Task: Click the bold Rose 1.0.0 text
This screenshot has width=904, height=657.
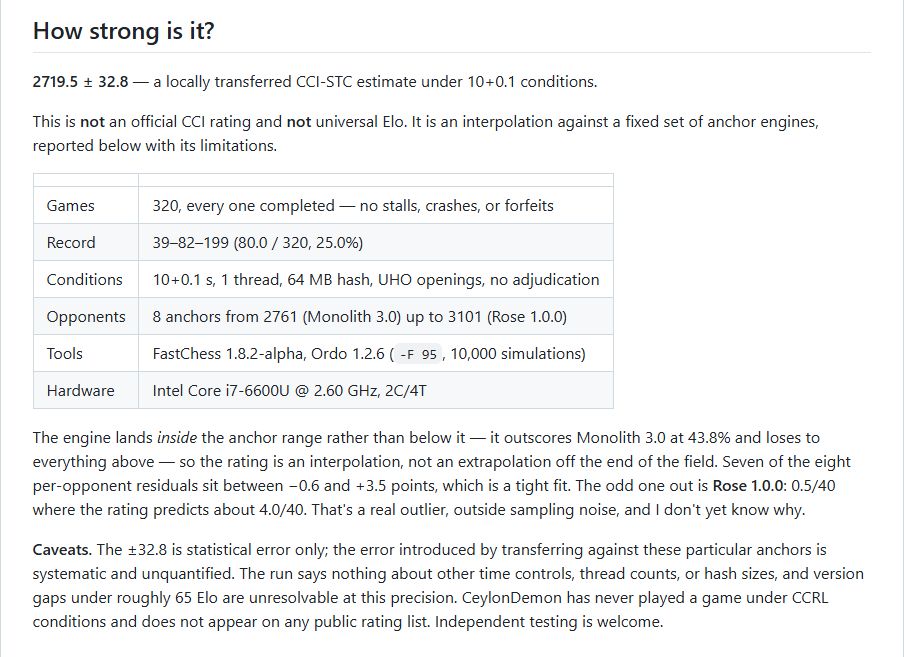Action: click(748, 485)
